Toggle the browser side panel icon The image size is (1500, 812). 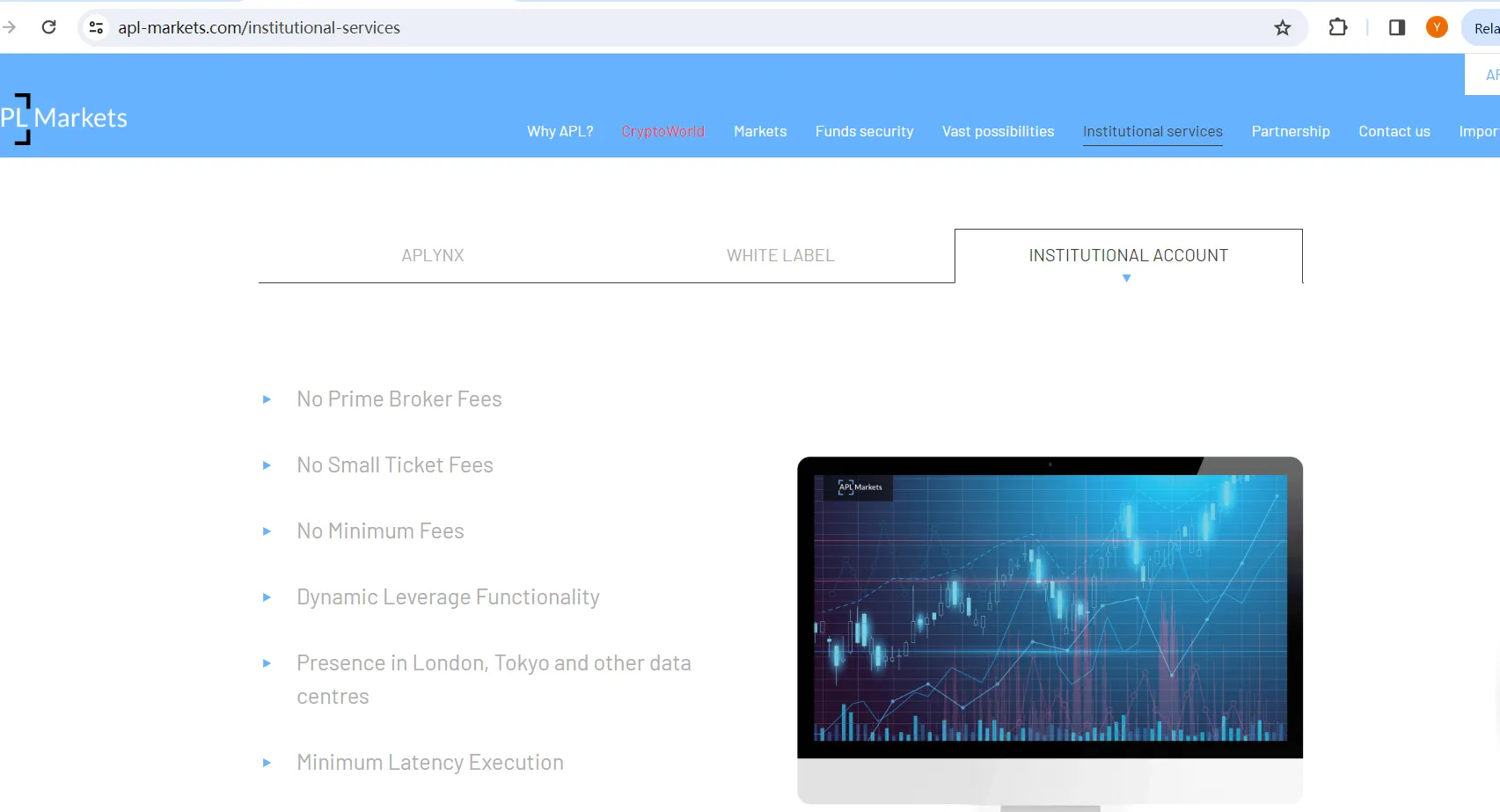[x=1397, y=27]
